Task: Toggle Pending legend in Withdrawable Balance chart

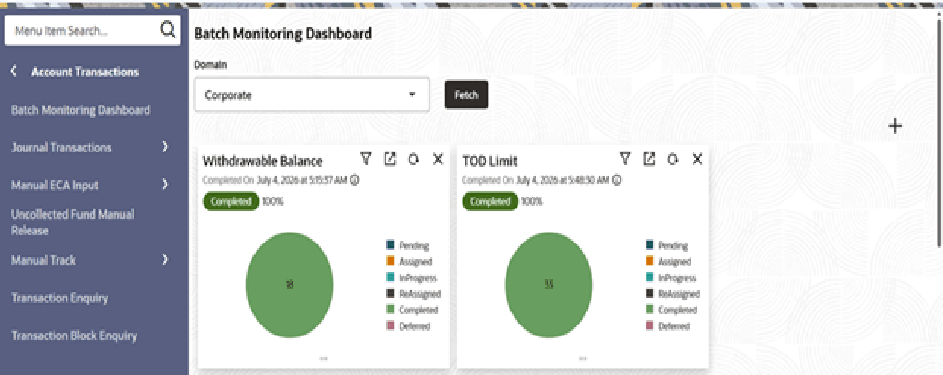Action: [407, 245]
